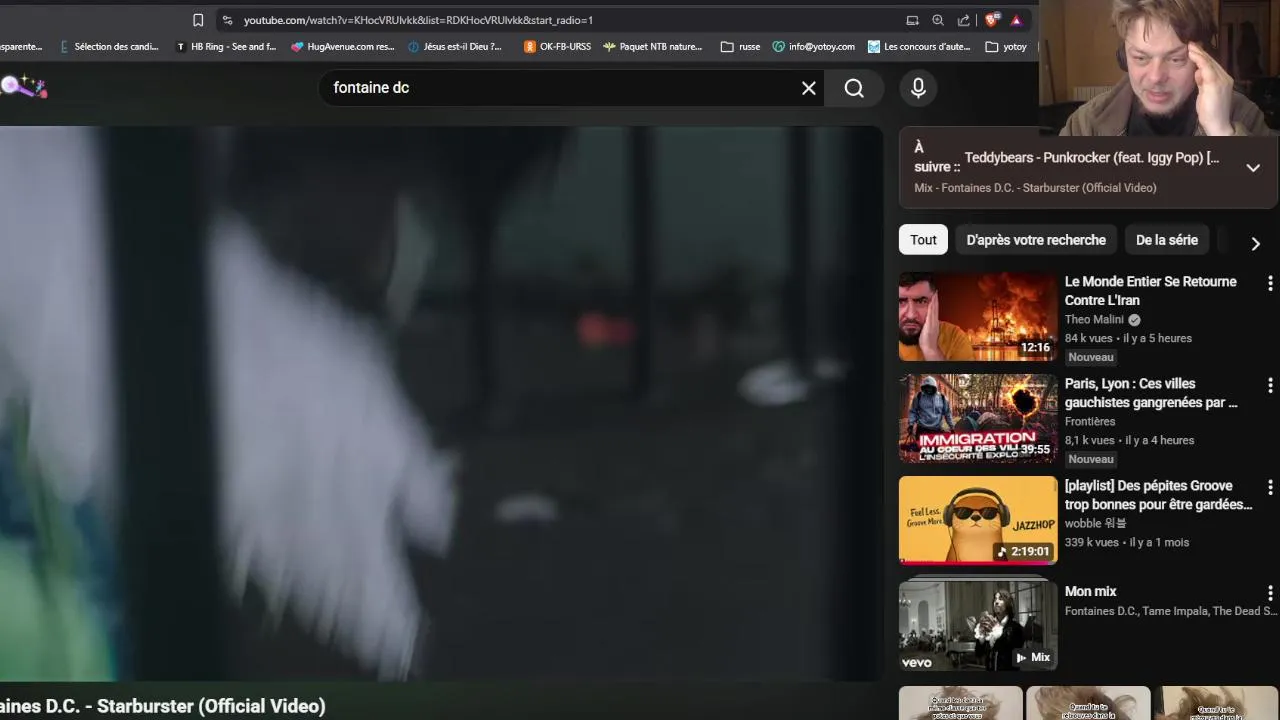
Task: Open site settings icon in address bar
Action: (227, 20)
